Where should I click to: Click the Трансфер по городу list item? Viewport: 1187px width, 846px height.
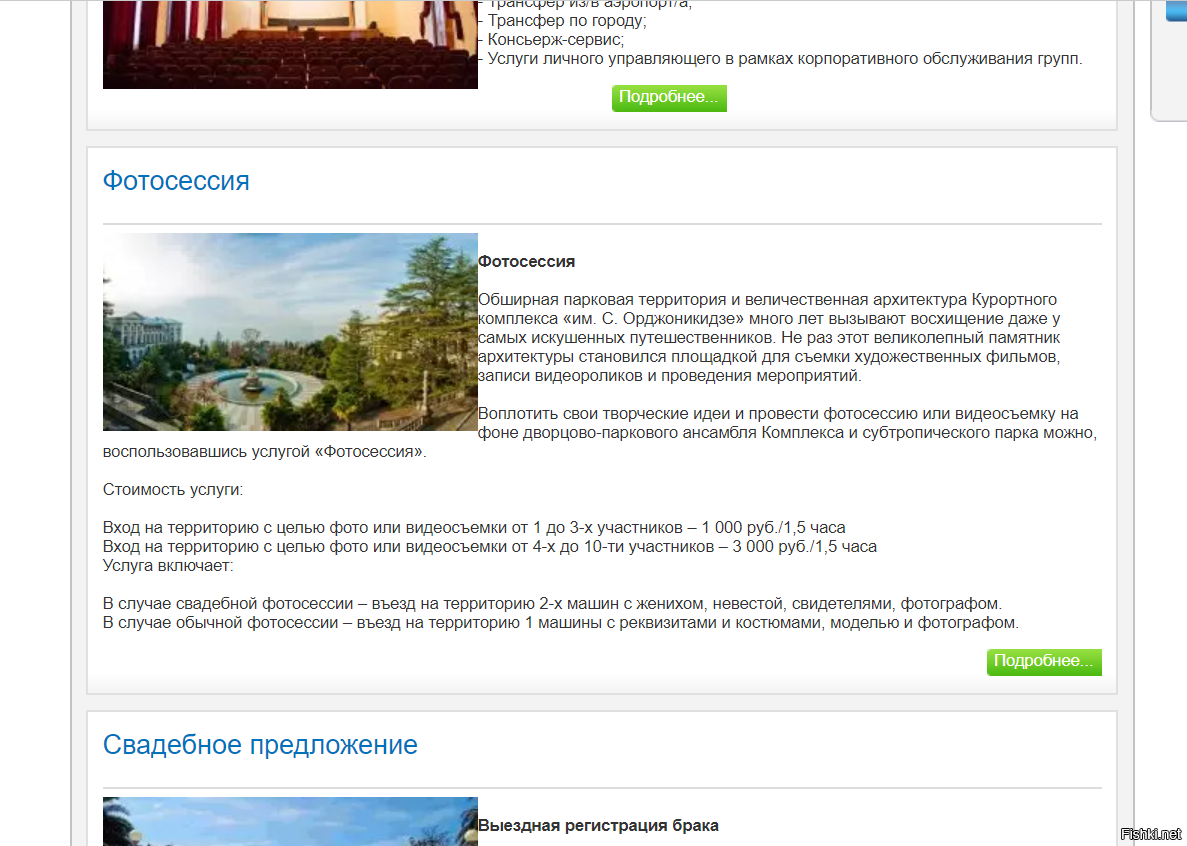point(566,21)
